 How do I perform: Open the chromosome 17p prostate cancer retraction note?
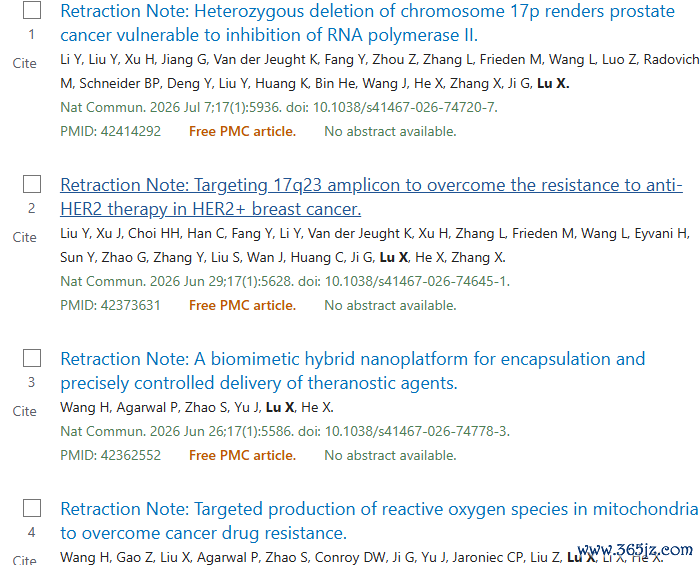pos(367,23)
